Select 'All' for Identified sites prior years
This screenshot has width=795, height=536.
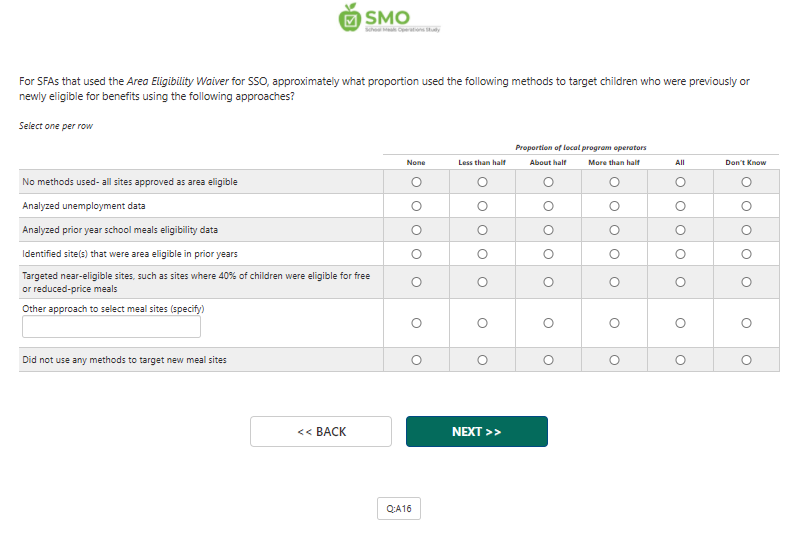click(680, 254)
